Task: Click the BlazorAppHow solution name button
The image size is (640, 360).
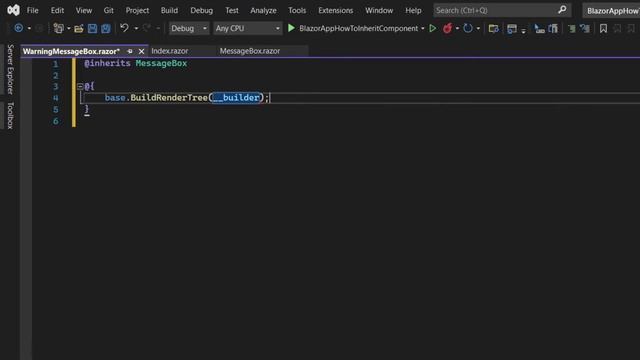Action: click(x=612, y=11)
